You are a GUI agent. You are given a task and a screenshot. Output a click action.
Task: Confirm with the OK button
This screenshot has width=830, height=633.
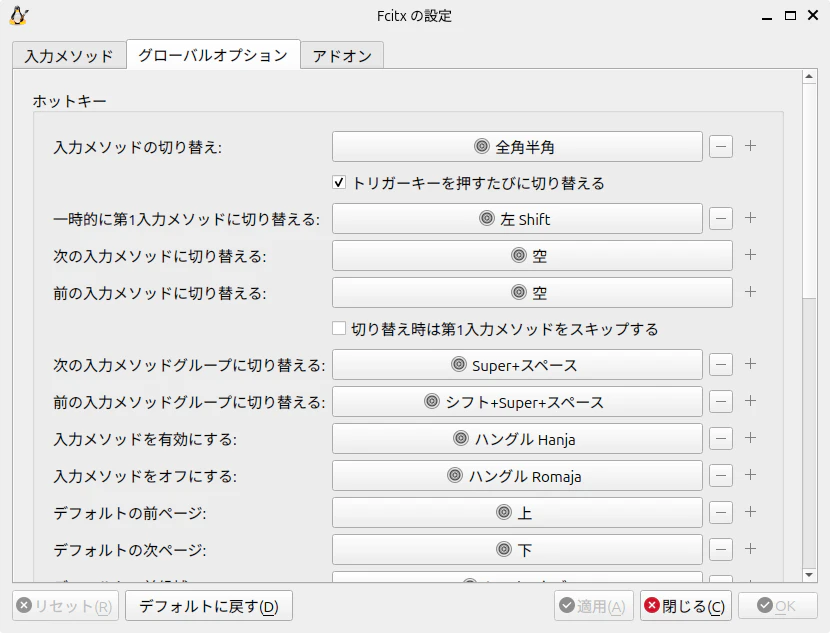tap(778, 605)
